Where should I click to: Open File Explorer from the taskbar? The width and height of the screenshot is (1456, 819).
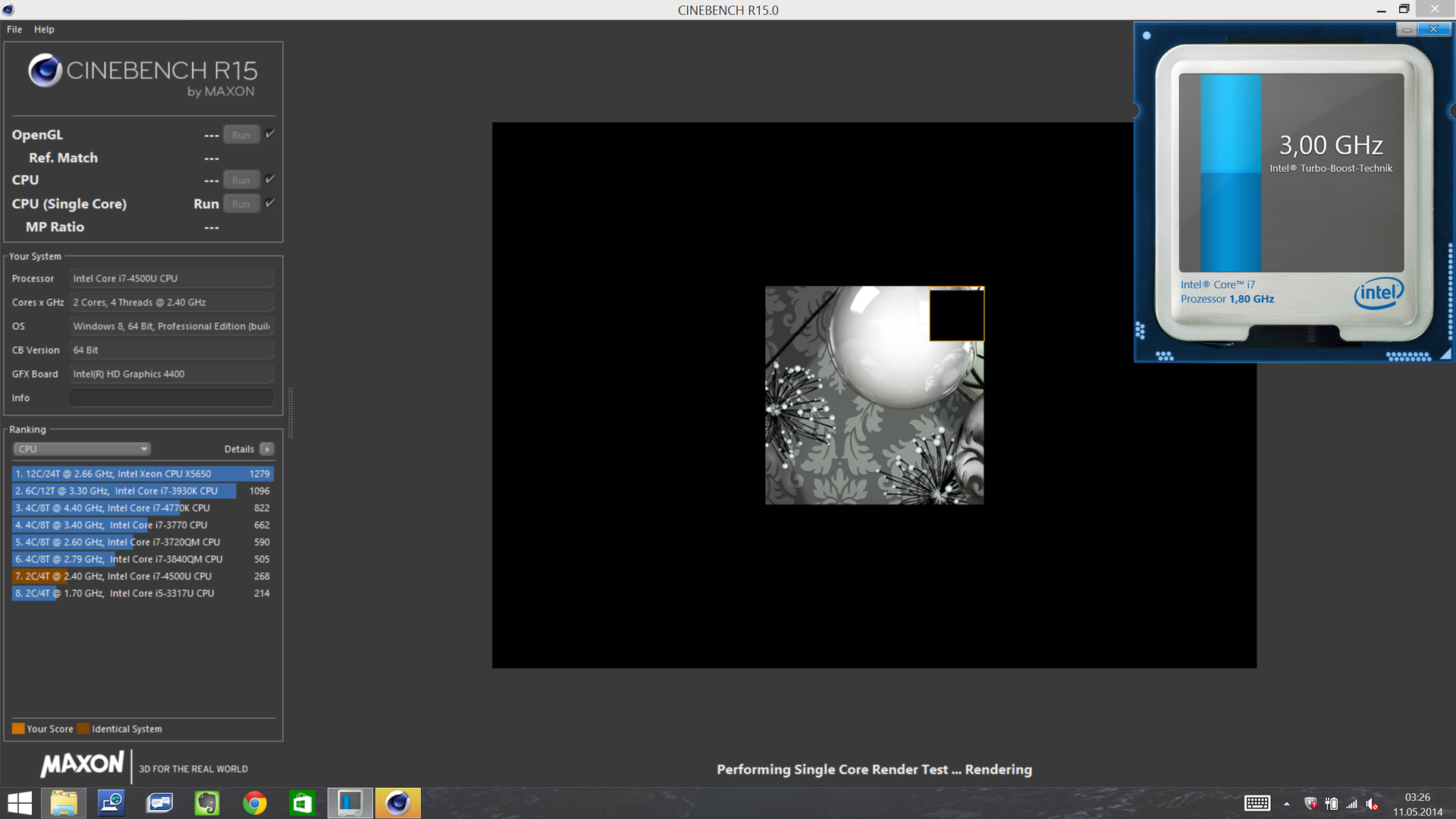click(64, 803)
